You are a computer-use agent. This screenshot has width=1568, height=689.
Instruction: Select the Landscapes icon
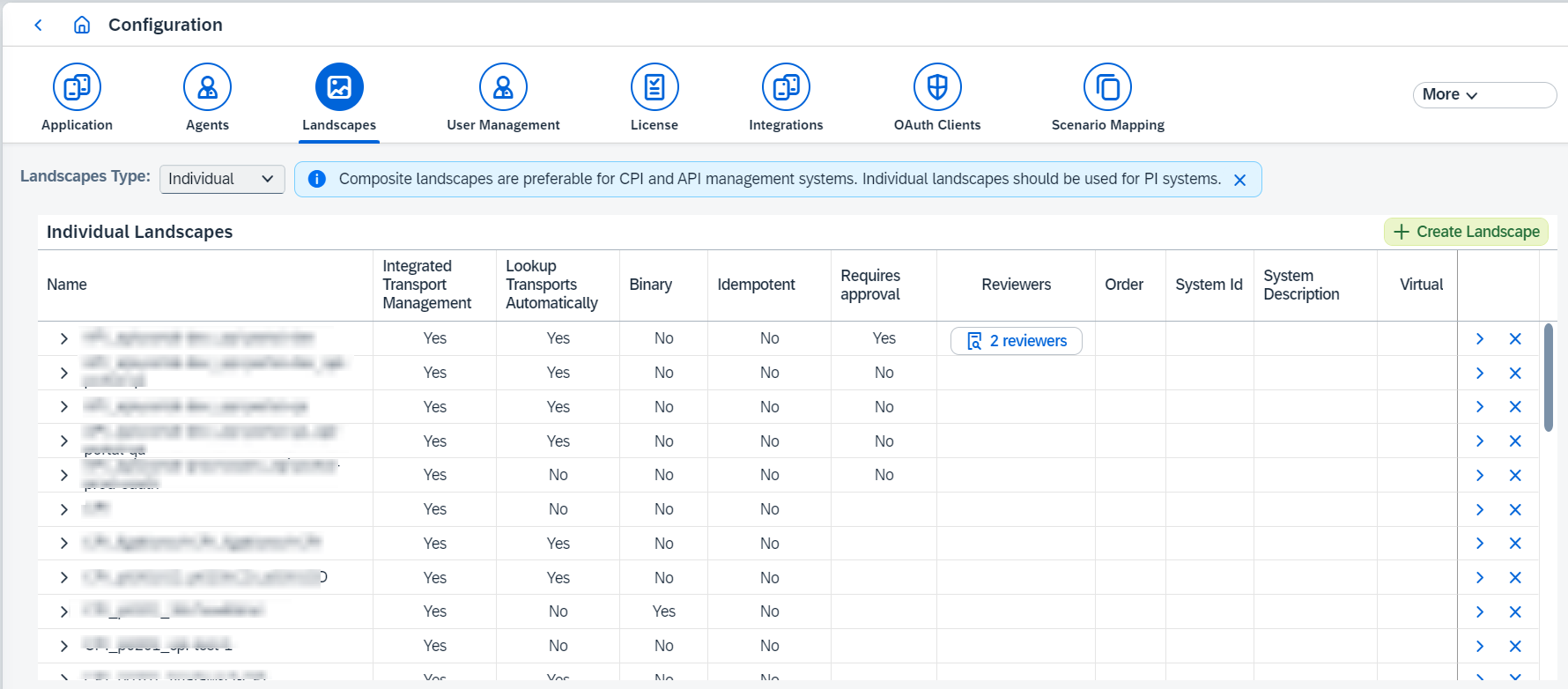[x=339, y=87]
